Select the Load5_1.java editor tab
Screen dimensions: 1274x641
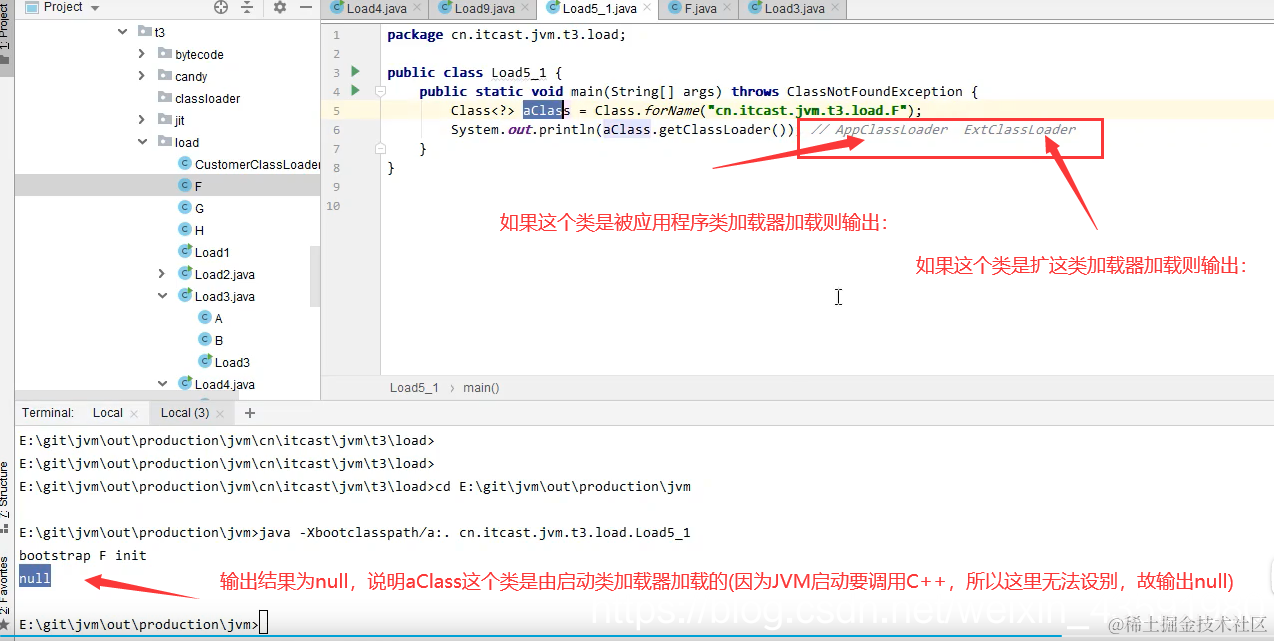click(x=599, y=9)
